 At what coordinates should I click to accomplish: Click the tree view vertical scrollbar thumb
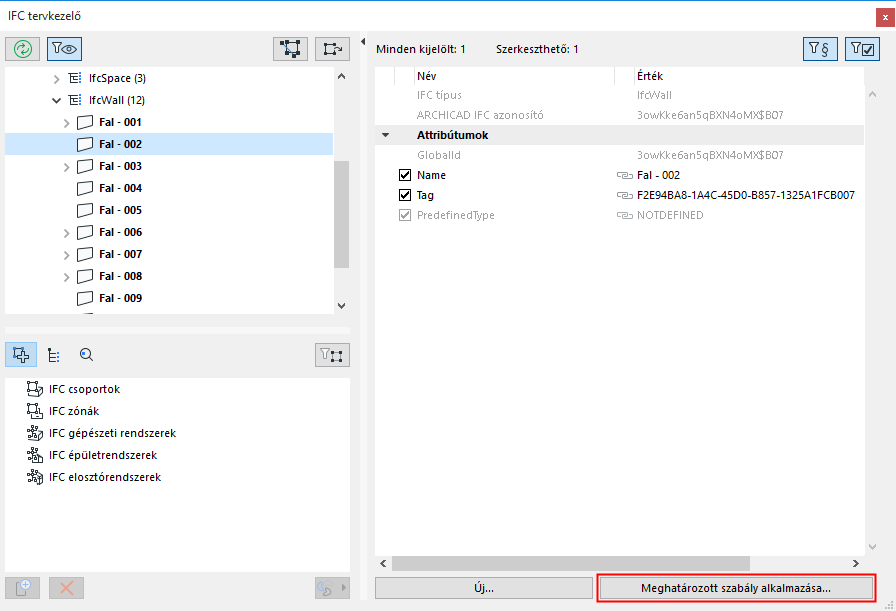pos(341,214)
